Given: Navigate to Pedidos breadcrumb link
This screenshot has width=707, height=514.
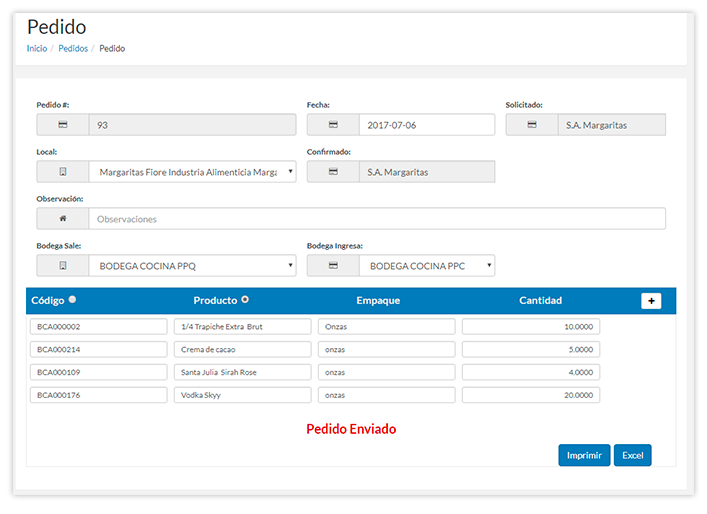Looking at the screenshot, I should tap(73, 48).
